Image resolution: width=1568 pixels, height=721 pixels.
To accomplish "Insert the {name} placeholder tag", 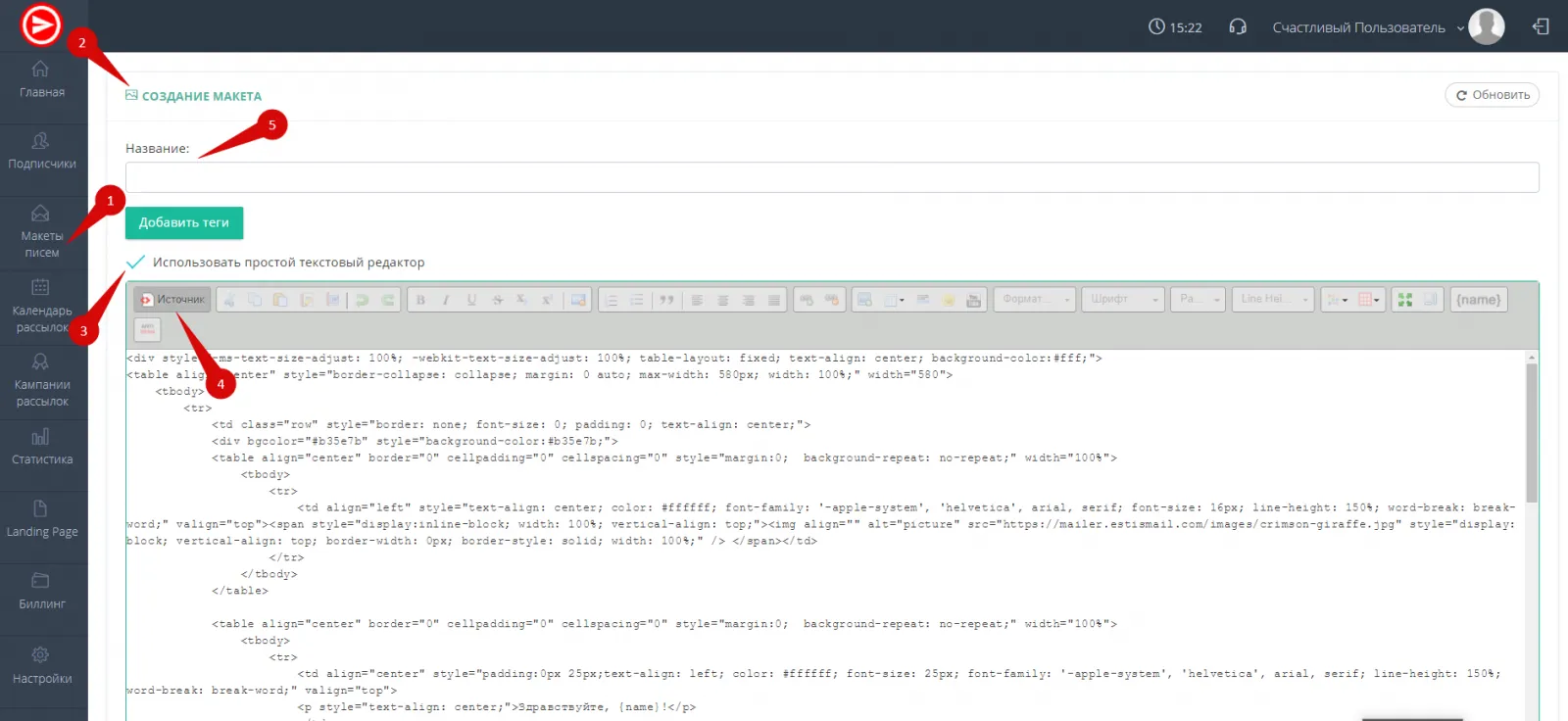I will click(1478, 300).
